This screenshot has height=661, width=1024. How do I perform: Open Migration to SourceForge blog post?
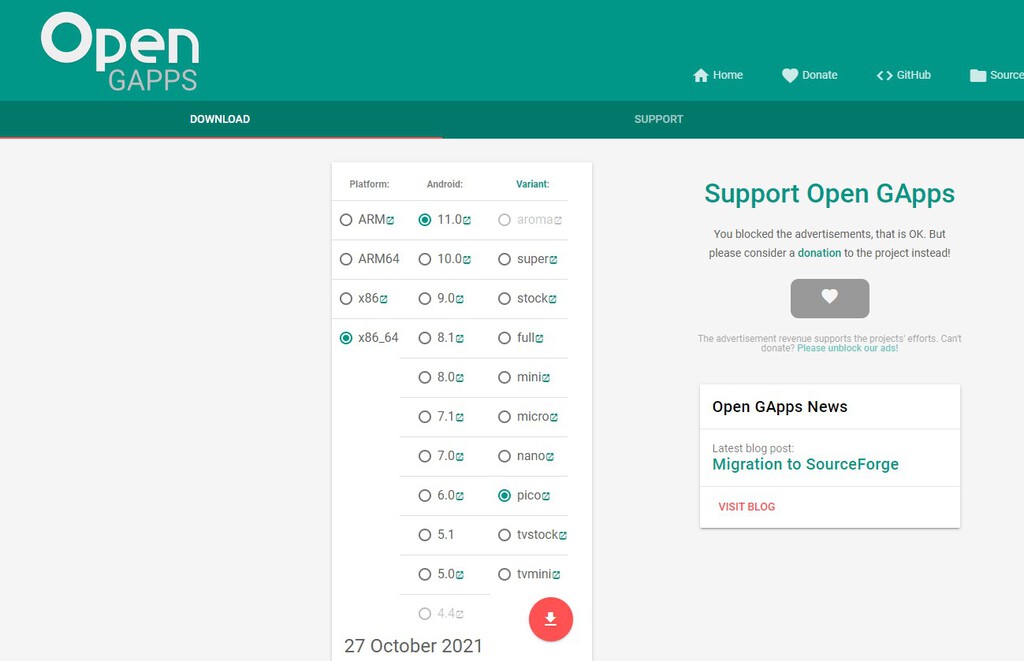[805, 464]
